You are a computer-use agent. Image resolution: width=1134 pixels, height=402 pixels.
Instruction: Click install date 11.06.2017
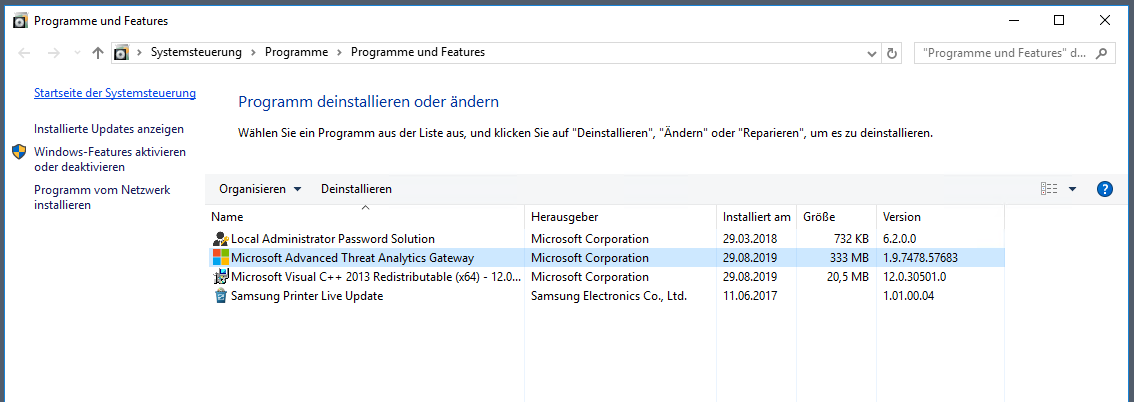749,296
